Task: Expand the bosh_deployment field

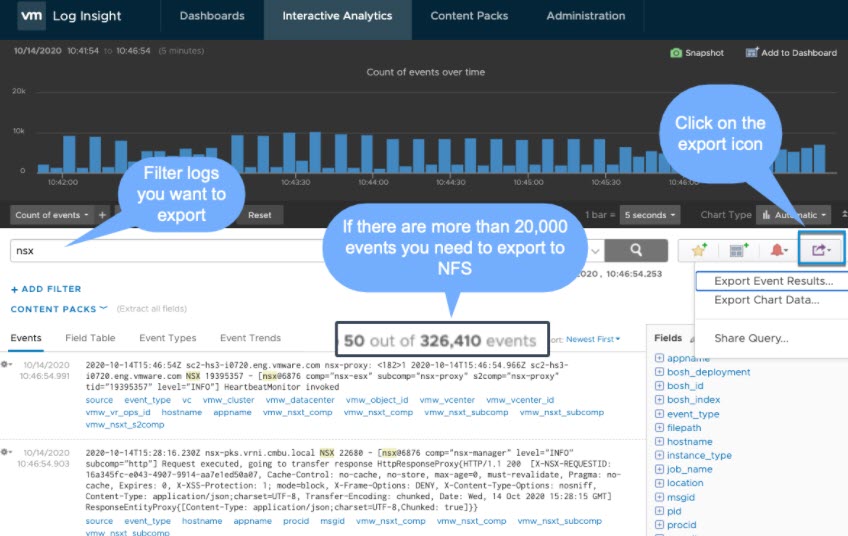Action: click(x=660, y=372)
